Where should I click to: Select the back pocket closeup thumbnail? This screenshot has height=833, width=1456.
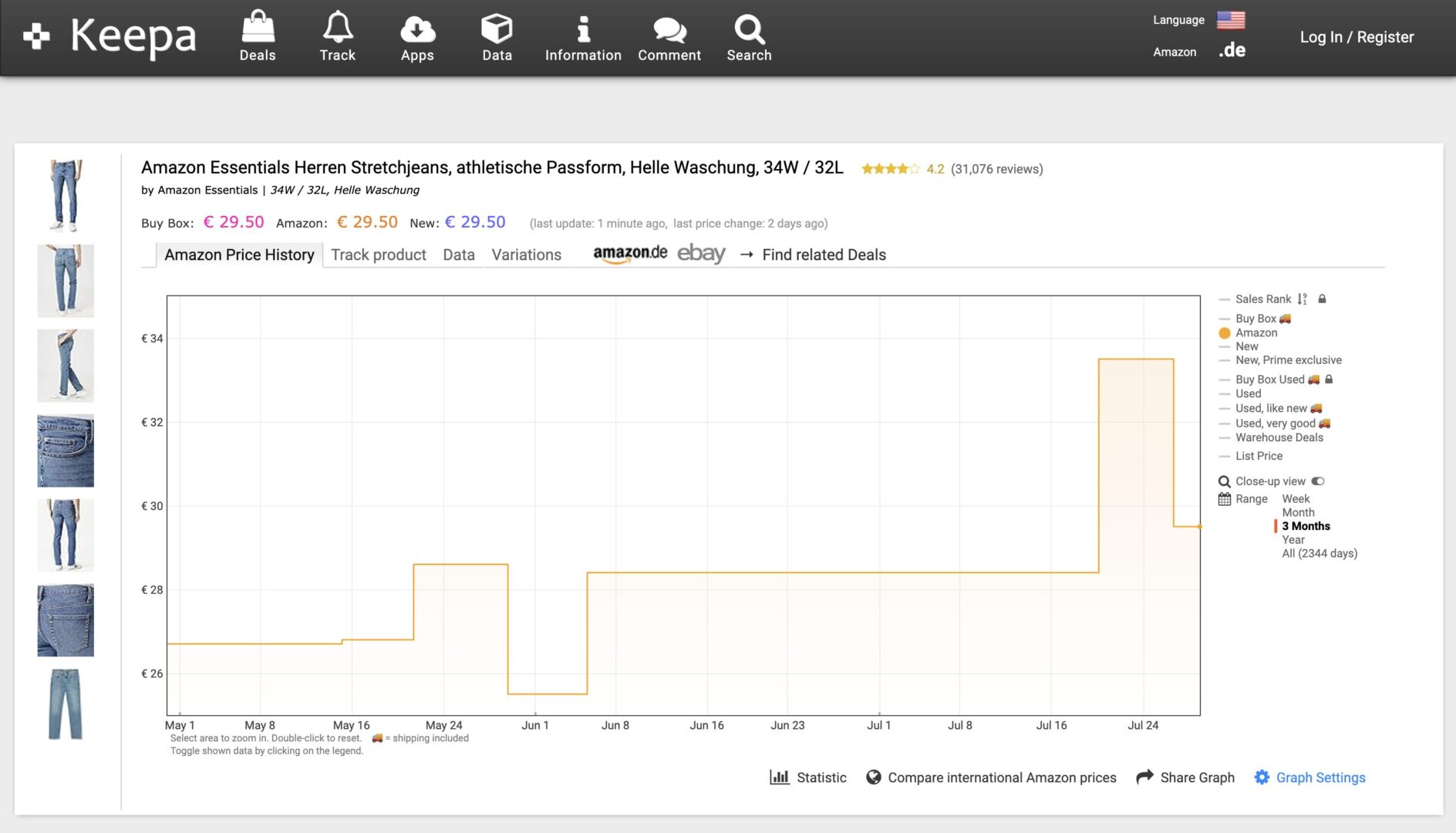(66, 620)
